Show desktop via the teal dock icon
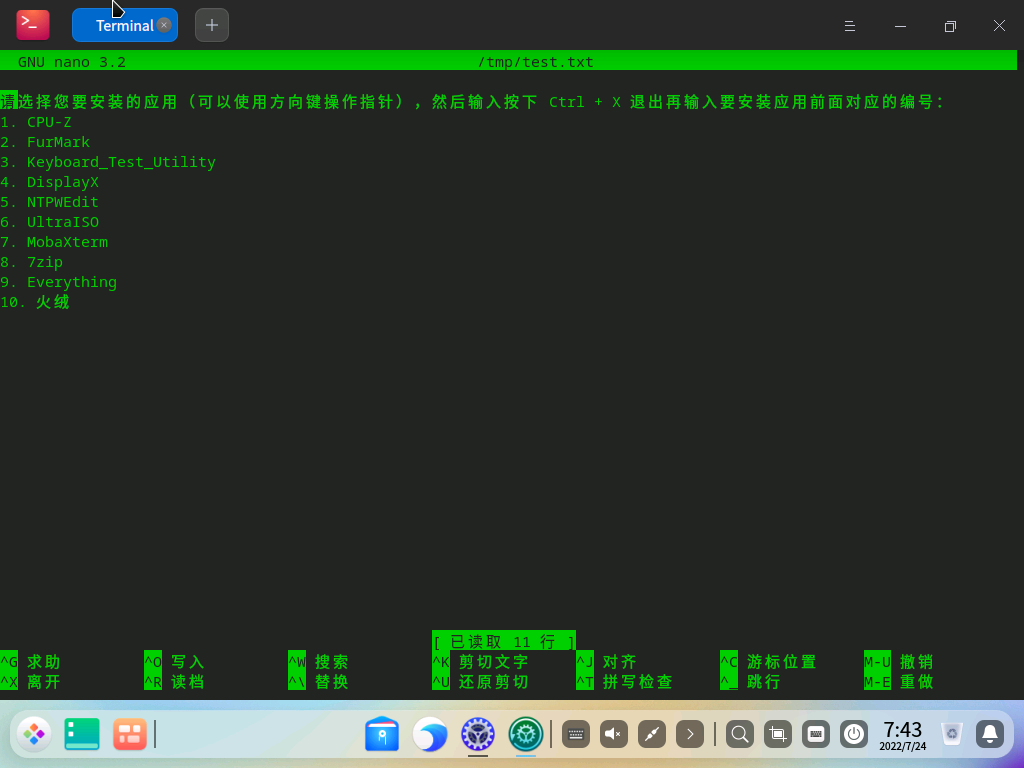This screenshot has width=1024, height=768. (x=82, y=734)
